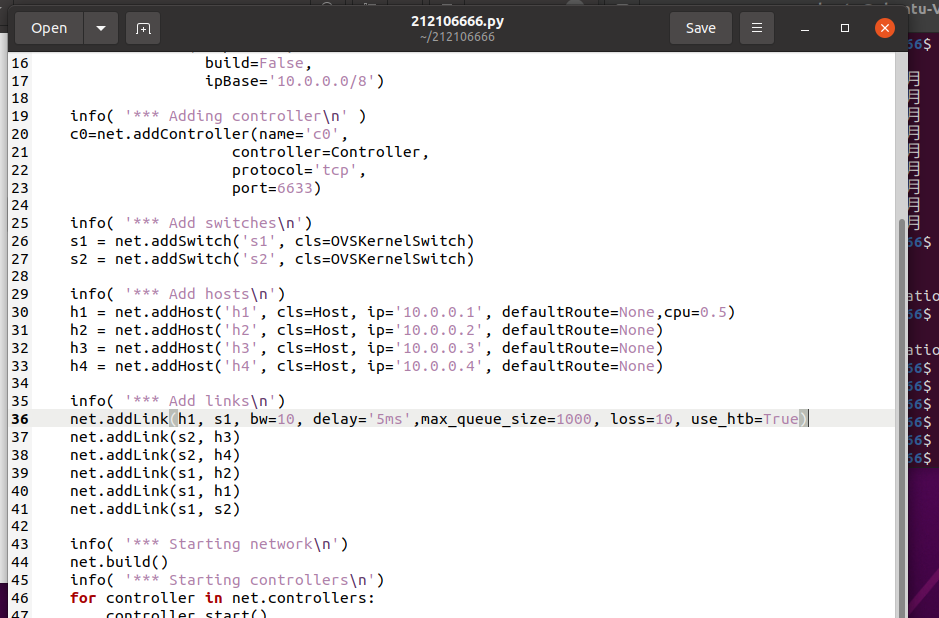Click the file path ~/212106666 subtitle
Viewport: 939px width, 618px height.
[458, 37]
